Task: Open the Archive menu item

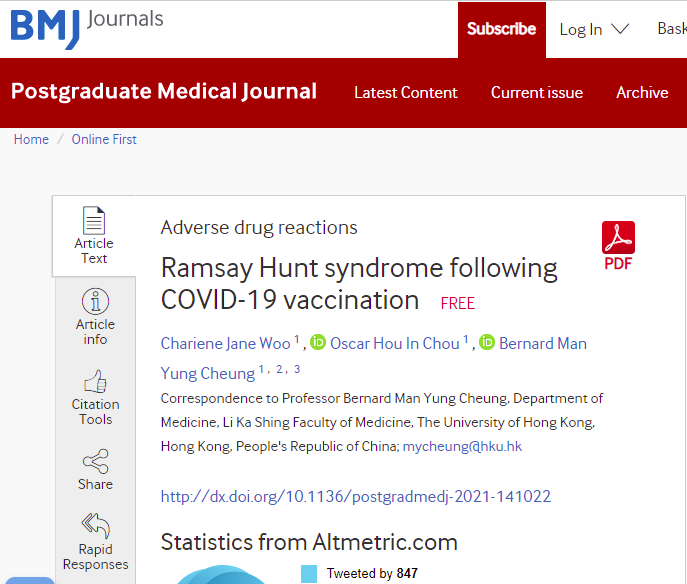Action: [x=642, y=92]
